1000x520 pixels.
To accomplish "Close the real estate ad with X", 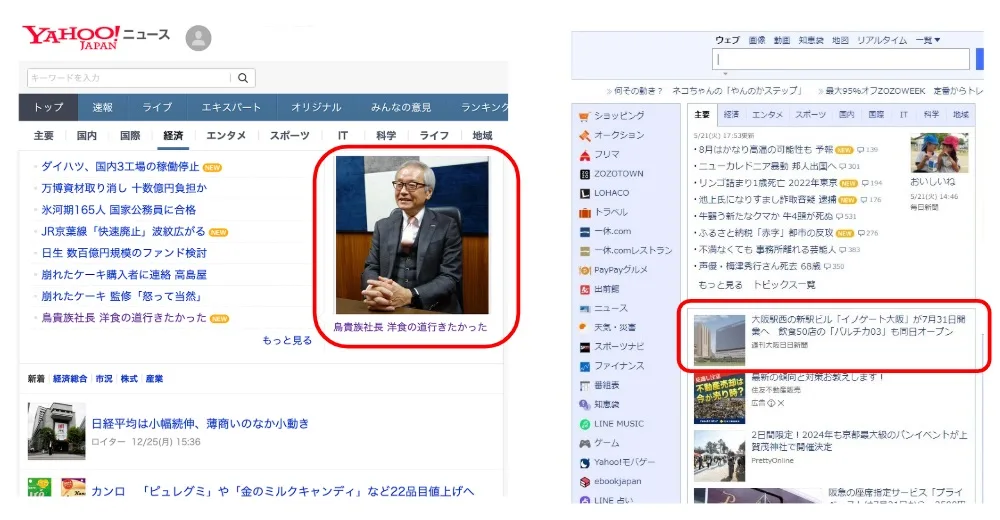I will (x=780, y=403).
